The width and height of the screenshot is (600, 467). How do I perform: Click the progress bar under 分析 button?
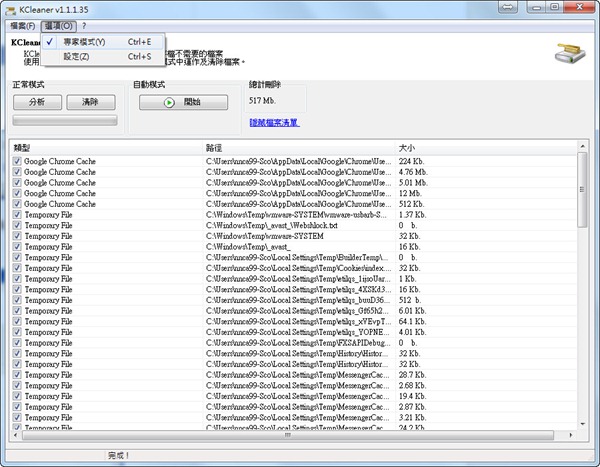pos(65,121)
